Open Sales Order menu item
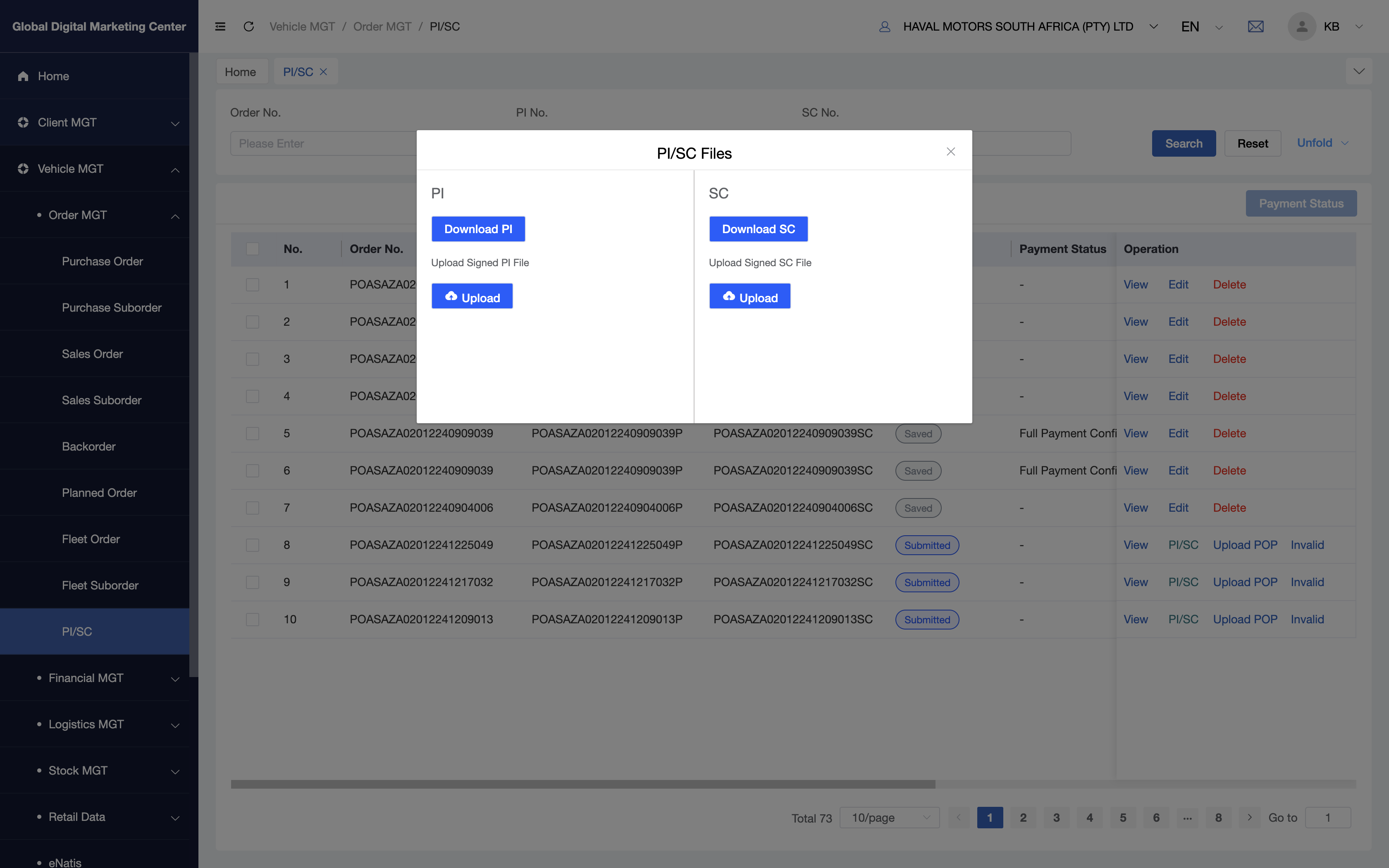 coord(93,354)
